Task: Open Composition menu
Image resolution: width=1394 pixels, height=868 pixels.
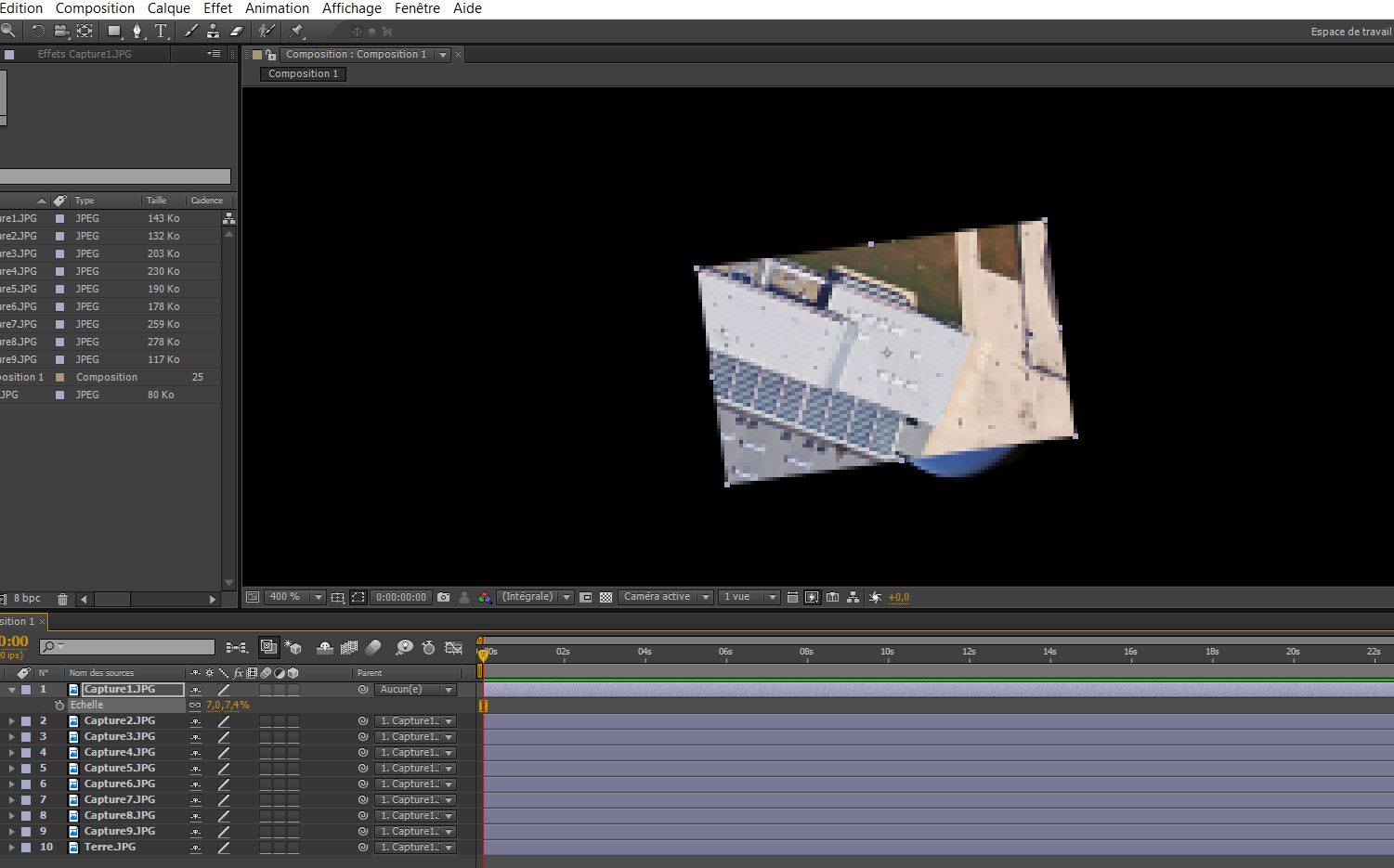Action: pos(95,8)
